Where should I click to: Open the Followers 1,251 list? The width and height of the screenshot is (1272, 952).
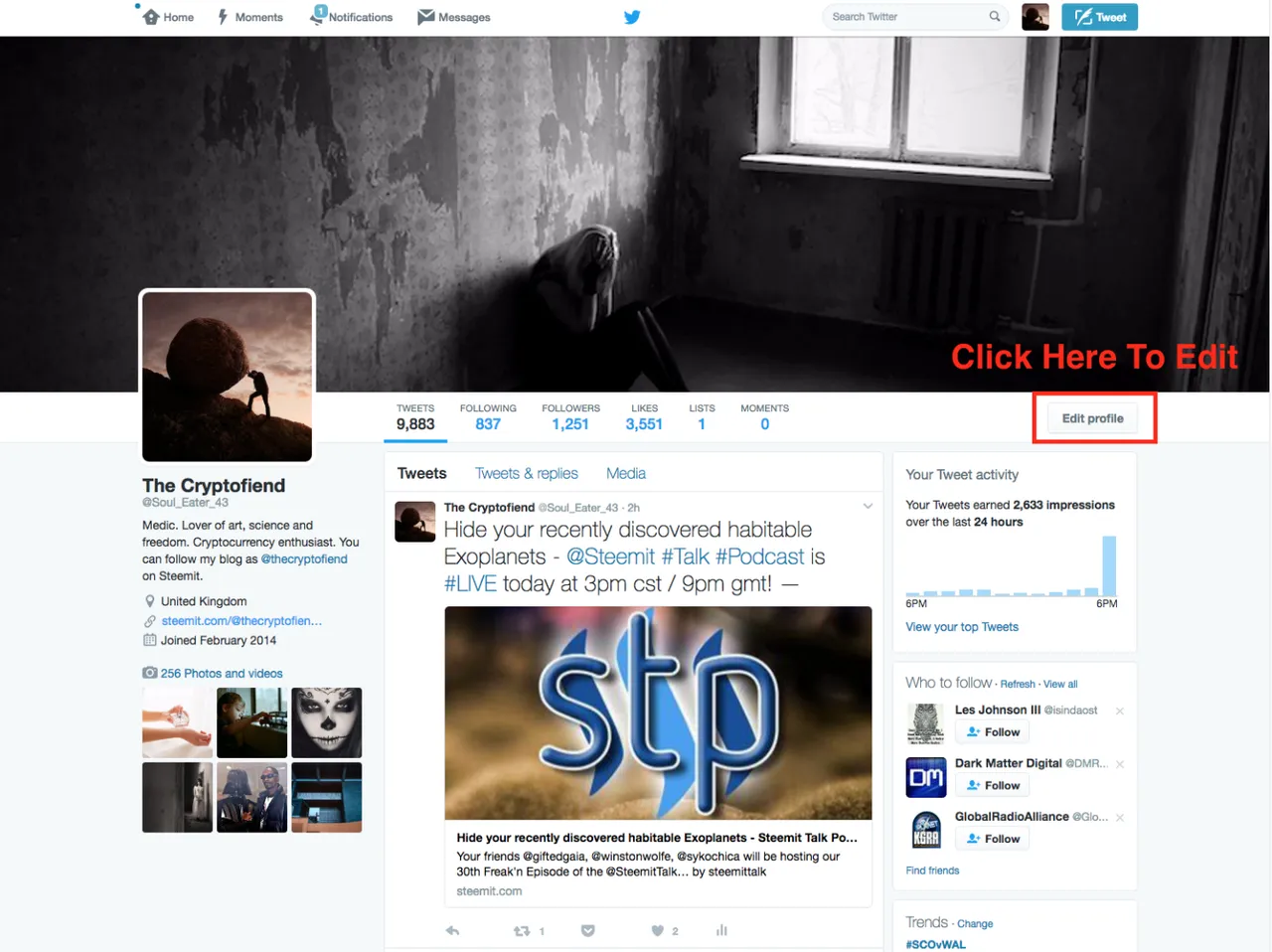pos(570,417)
